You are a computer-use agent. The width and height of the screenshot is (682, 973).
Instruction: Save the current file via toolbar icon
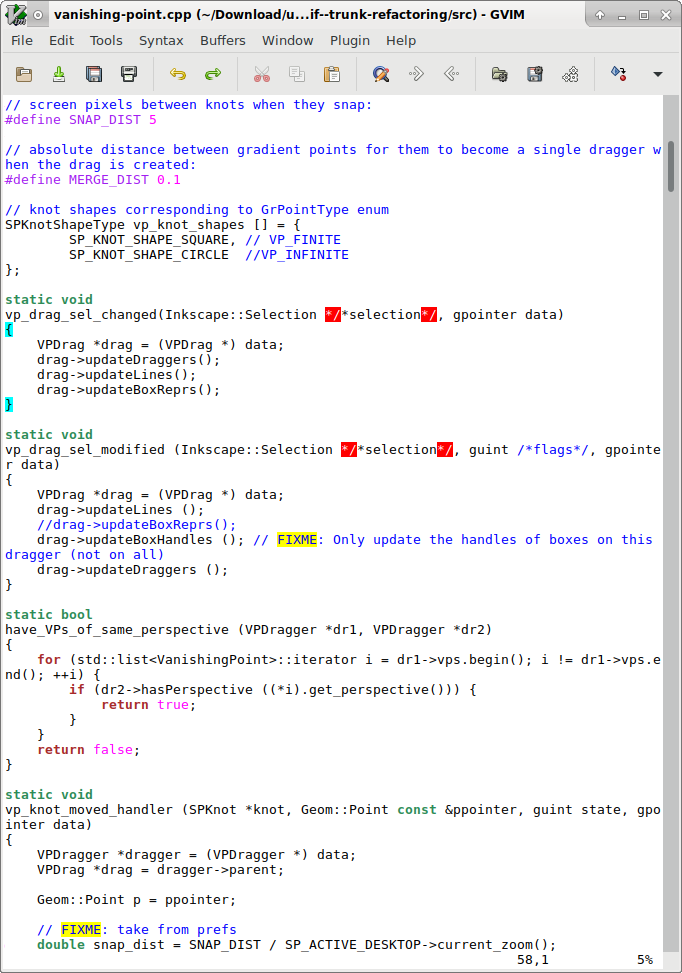point(59,74)
